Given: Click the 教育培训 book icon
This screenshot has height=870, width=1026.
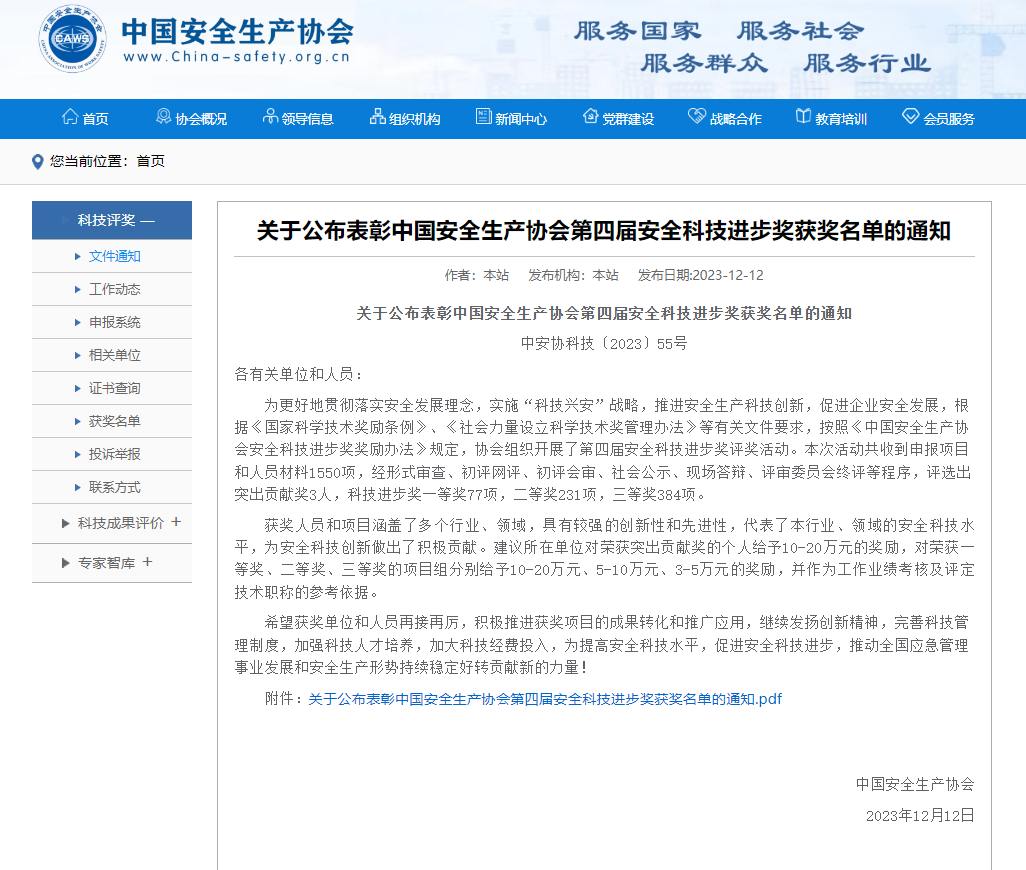Looking at the screenshot, I should 804,116.
